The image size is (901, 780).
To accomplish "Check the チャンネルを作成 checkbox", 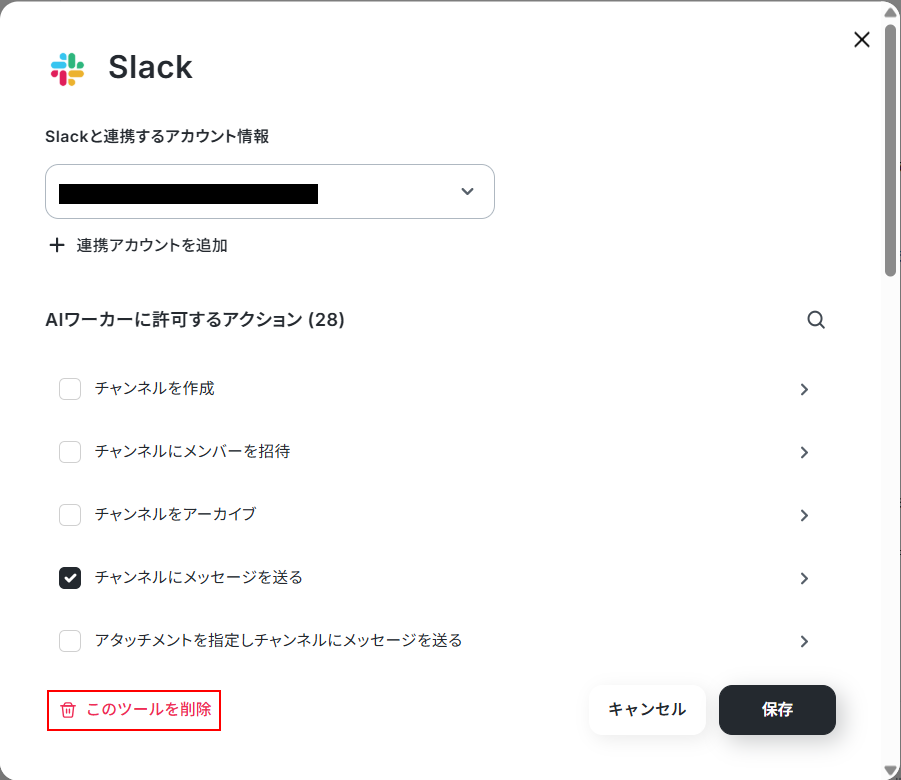I will point(70,389).
